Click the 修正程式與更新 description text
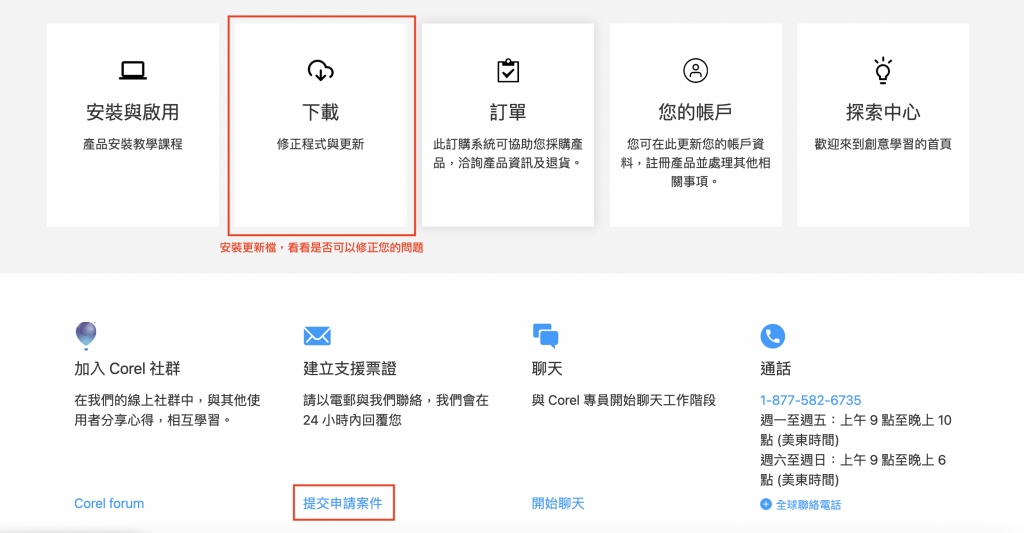The height and width of the screenshot is (533, 1024). 321,144
